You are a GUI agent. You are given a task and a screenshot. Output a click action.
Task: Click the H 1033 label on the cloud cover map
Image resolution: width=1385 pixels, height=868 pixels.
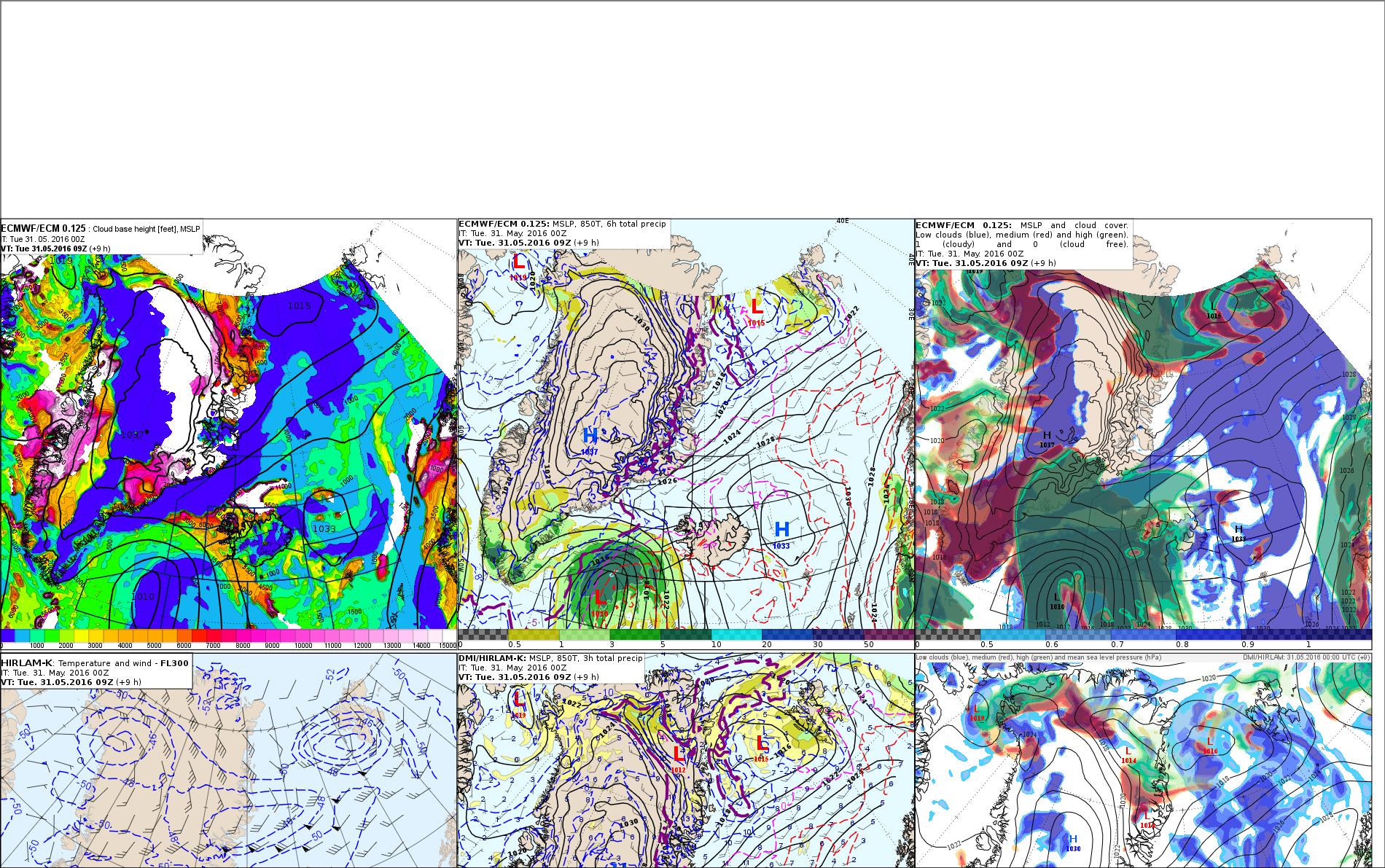pyautogui.click(x=1238, y=533)
